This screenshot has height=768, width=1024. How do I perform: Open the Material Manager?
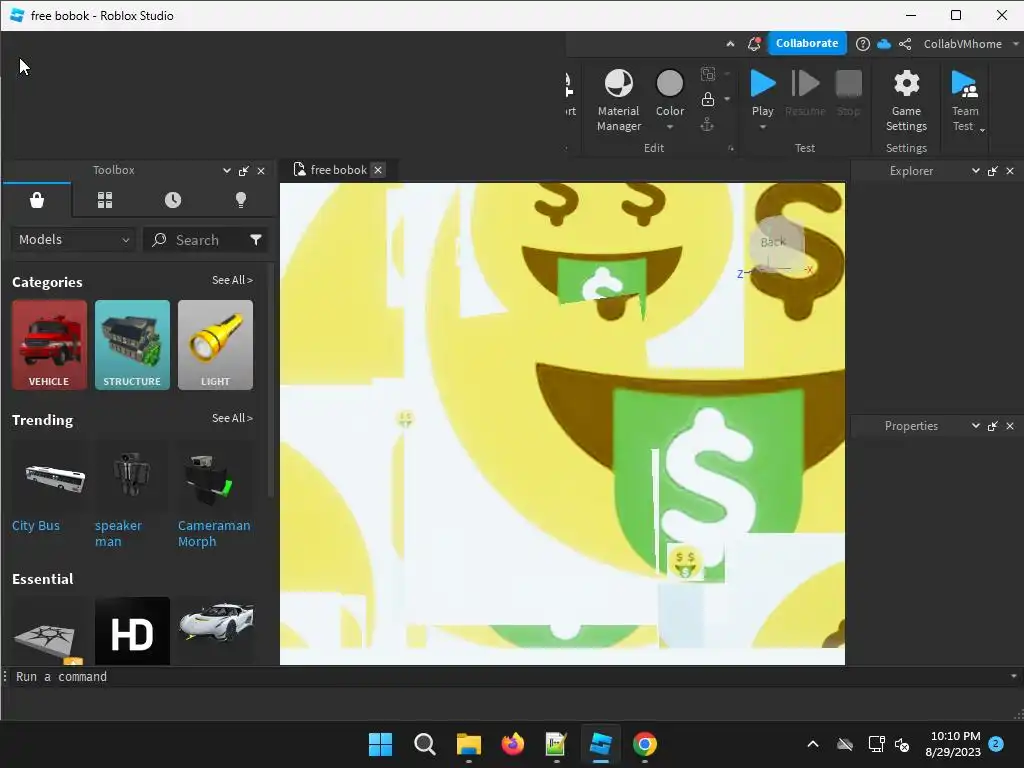pyautogui.click(x=618, y=100)
